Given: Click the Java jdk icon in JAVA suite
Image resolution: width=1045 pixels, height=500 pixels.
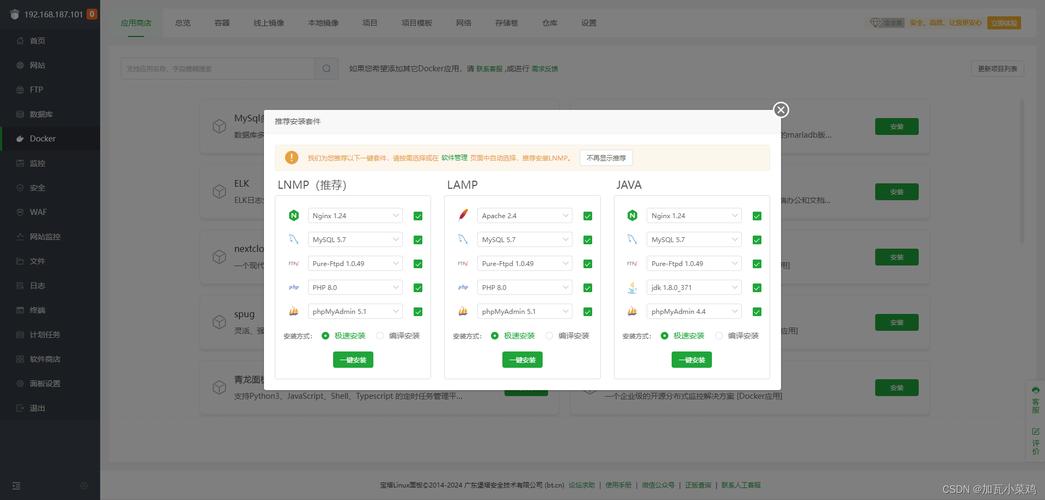Looking at the screenshot, I should [632, 287].
